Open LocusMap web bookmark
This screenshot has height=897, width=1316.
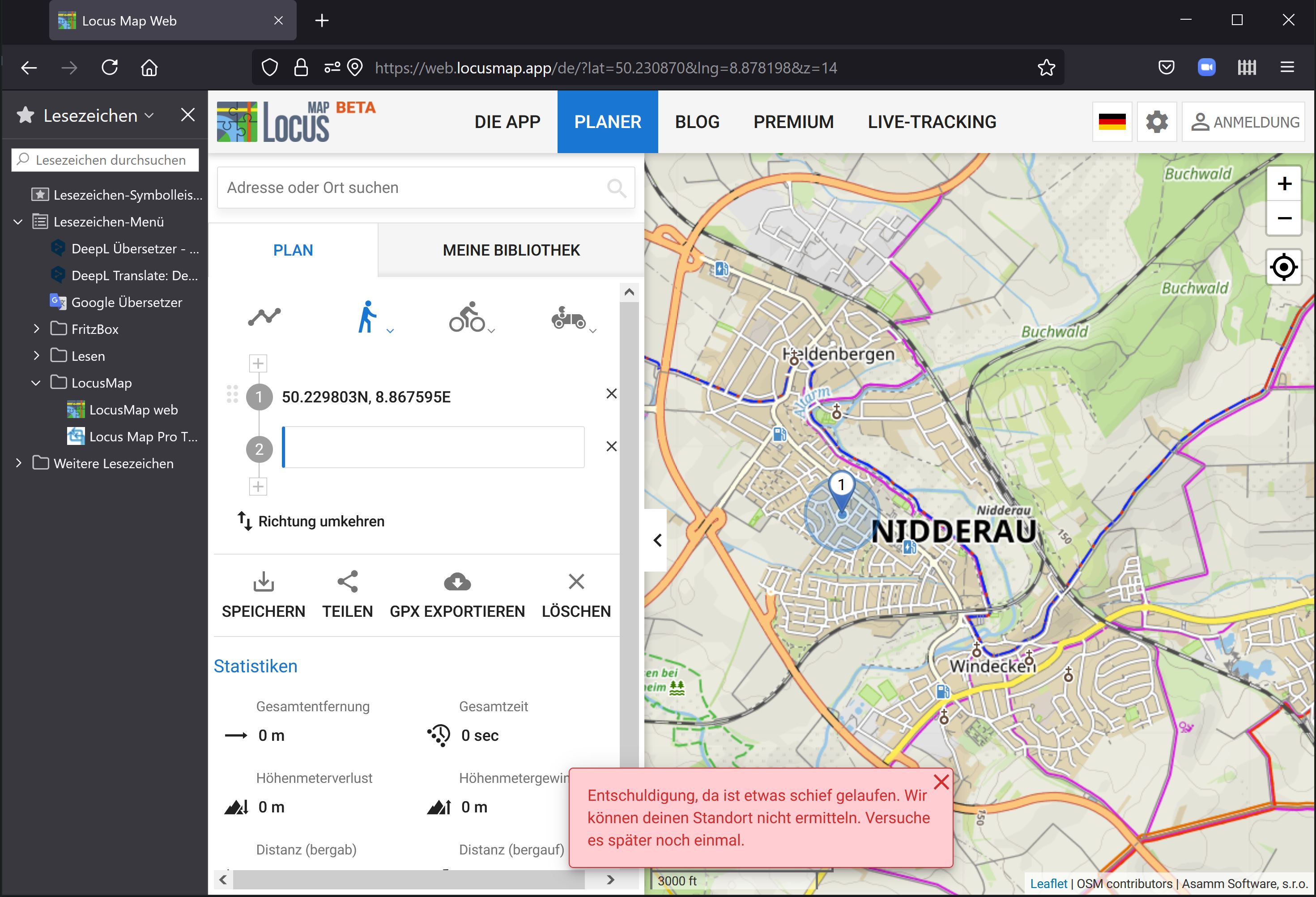coord(122,410)
